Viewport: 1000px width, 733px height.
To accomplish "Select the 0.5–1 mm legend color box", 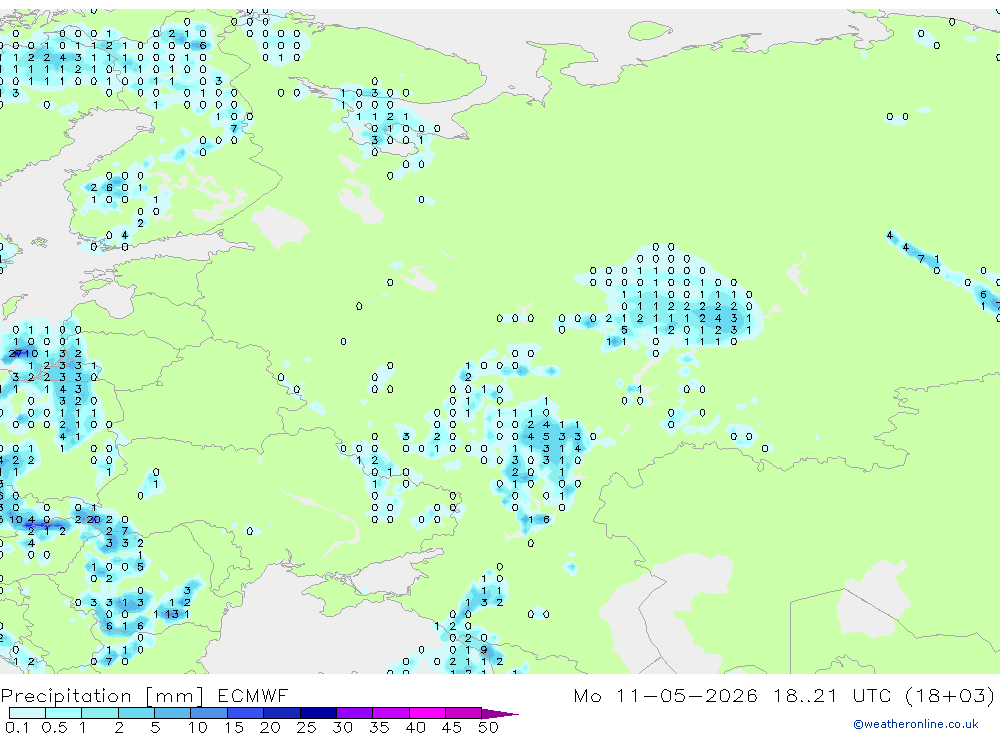I will (x=64, y=713).
